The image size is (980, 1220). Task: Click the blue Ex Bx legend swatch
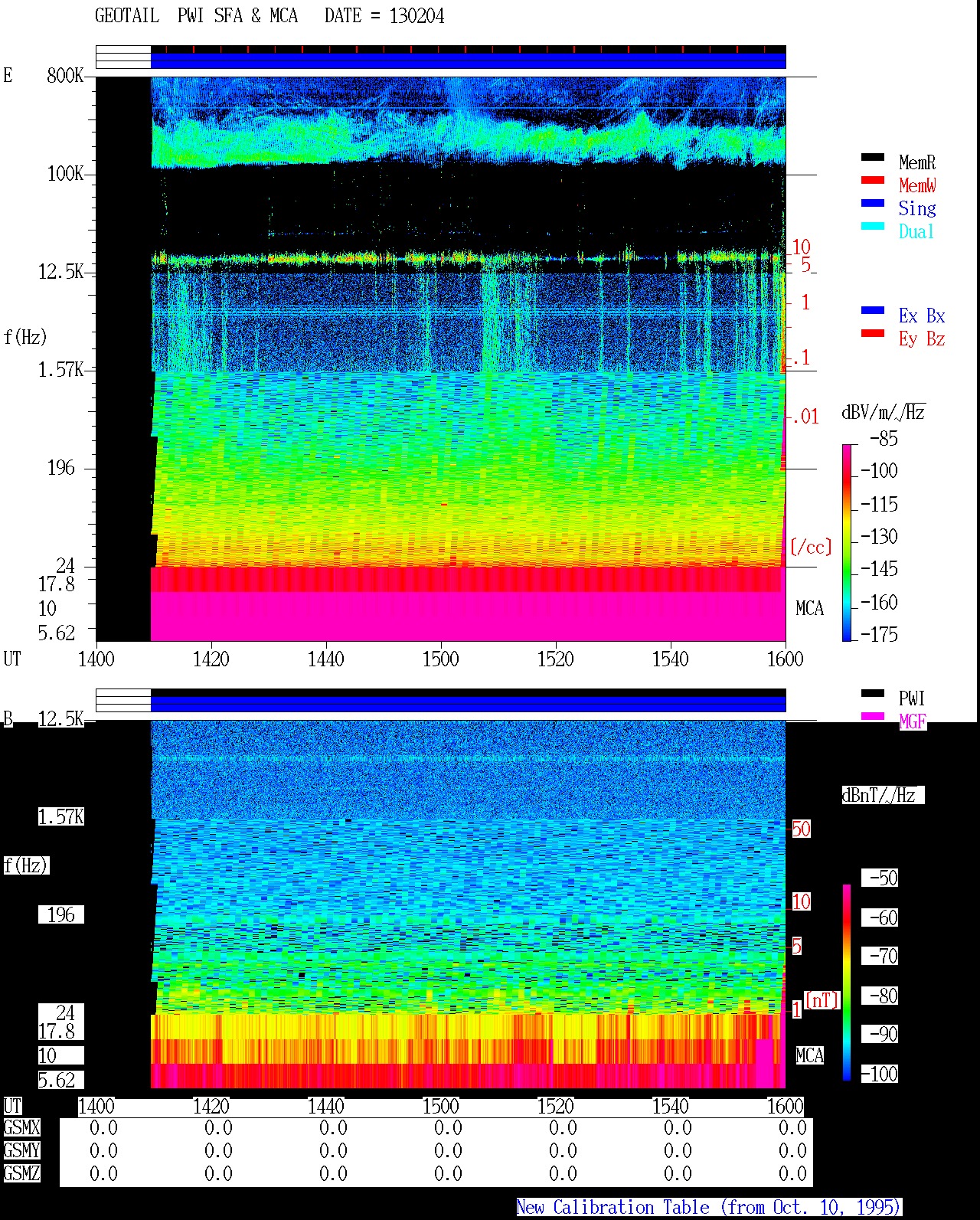pyautogui.click(x=872, y=311)
